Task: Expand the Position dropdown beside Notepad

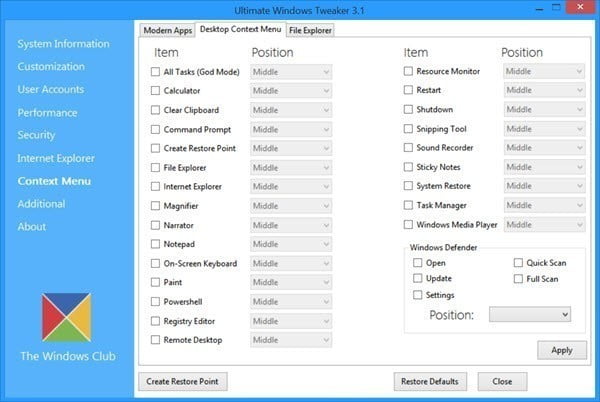Action: coord(291,244)
